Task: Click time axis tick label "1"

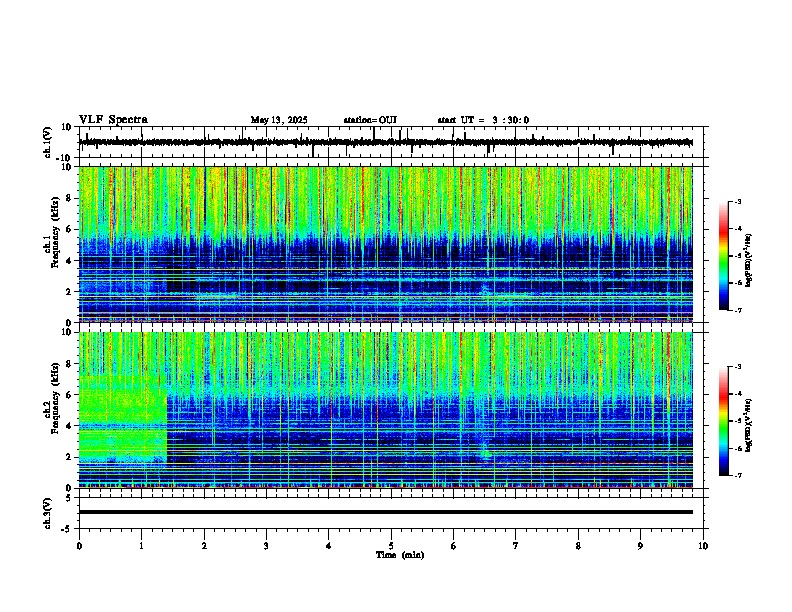Action: click(141, 546)
